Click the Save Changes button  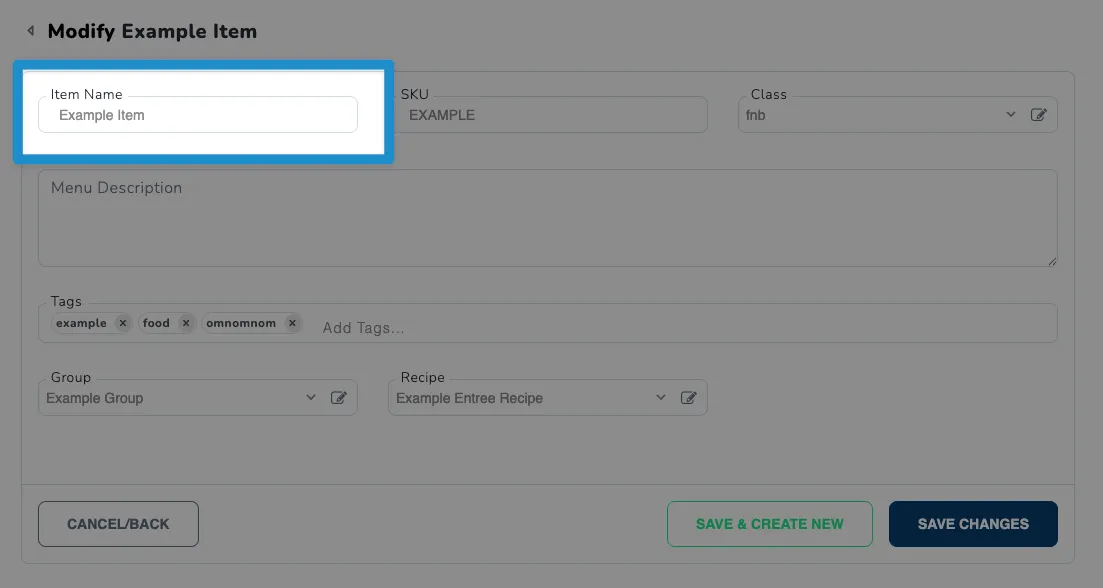click(x=973, y=524)
